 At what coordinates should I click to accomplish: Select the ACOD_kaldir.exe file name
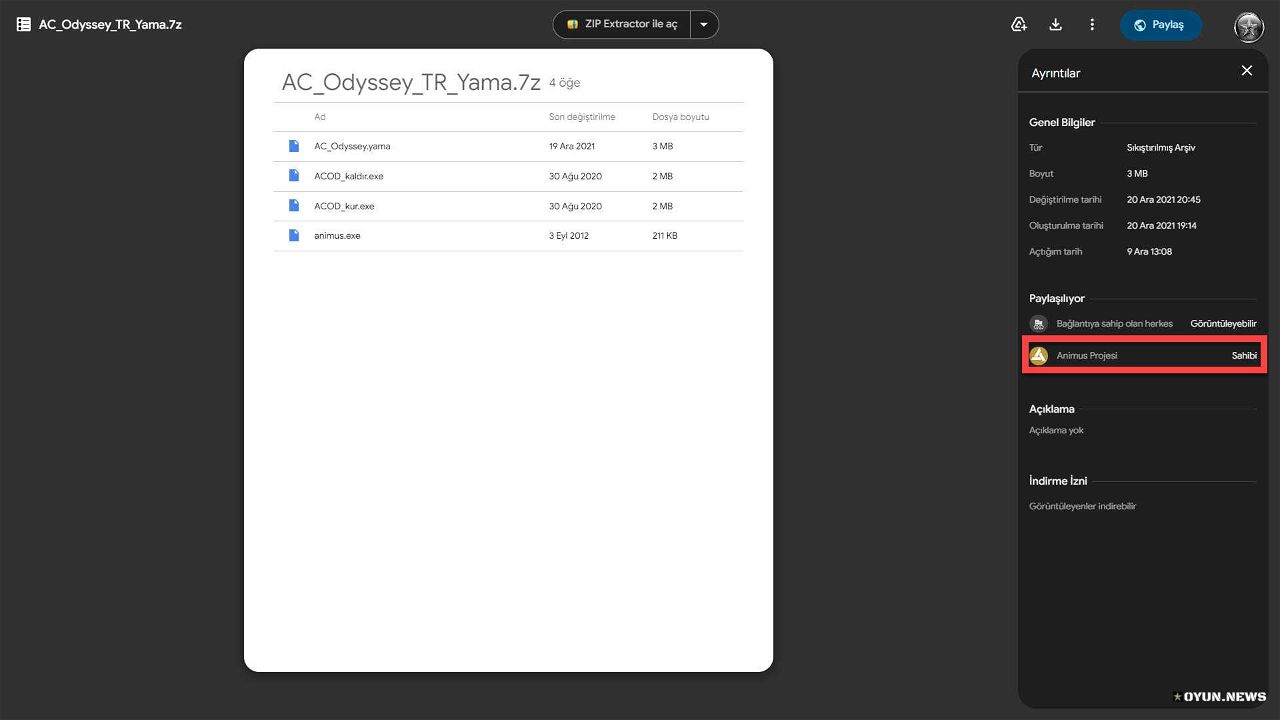pyautogui.click(x=349, y=176)
